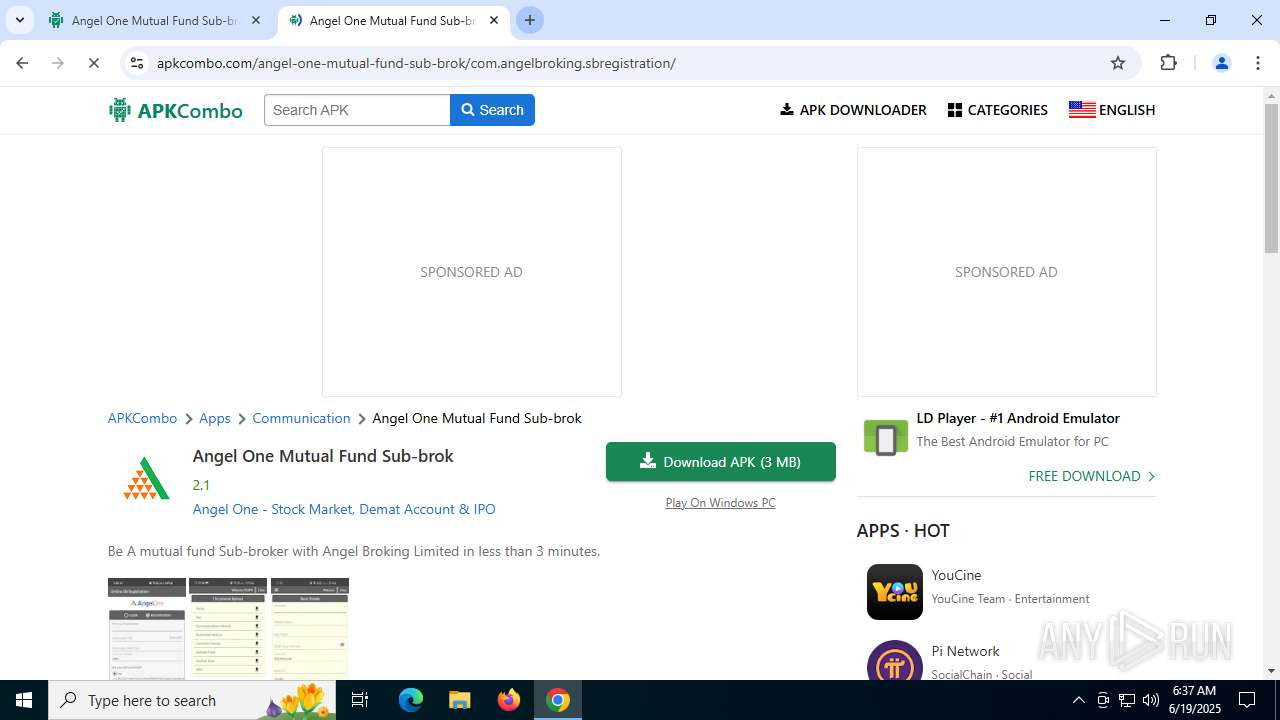
Task: Open the tab search dropdown arrow
Action: coord(19,20)
